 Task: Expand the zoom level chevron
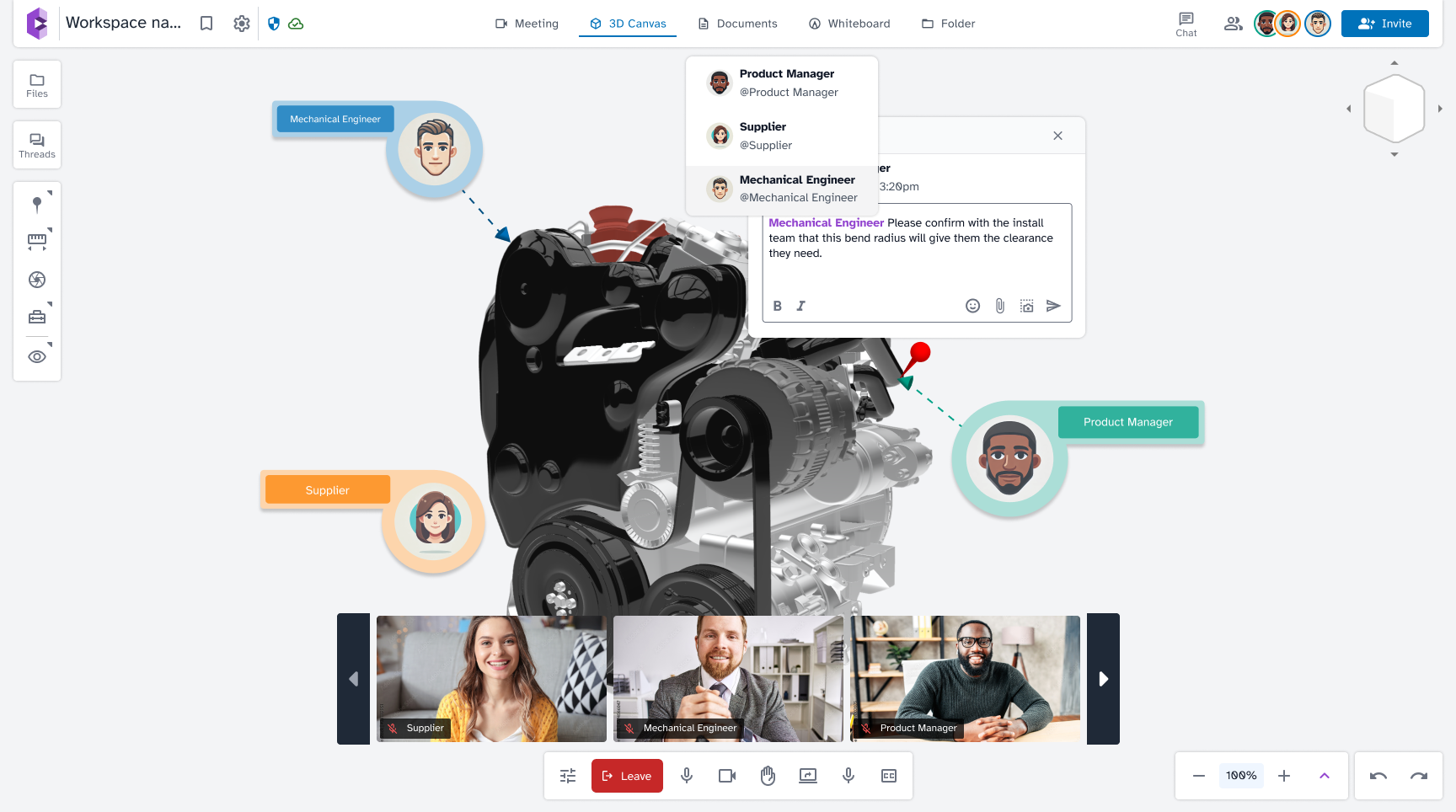1324,775
